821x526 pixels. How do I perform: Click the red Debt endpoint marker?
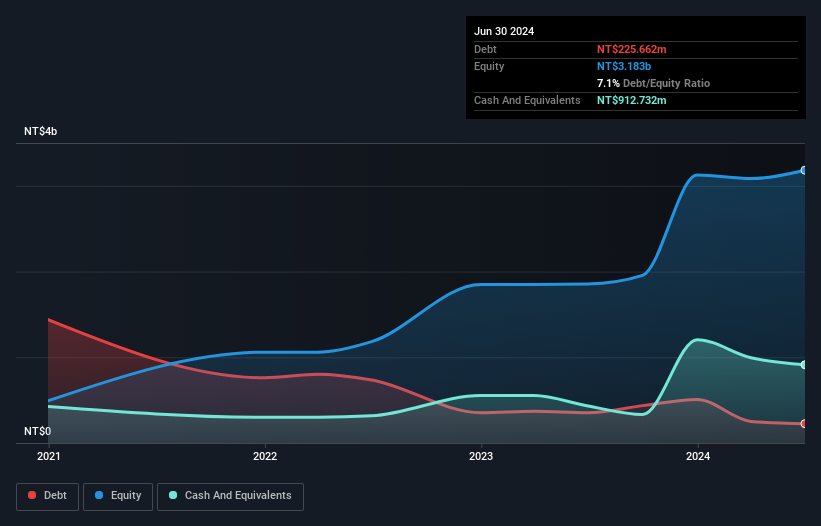tap(804, 423)
